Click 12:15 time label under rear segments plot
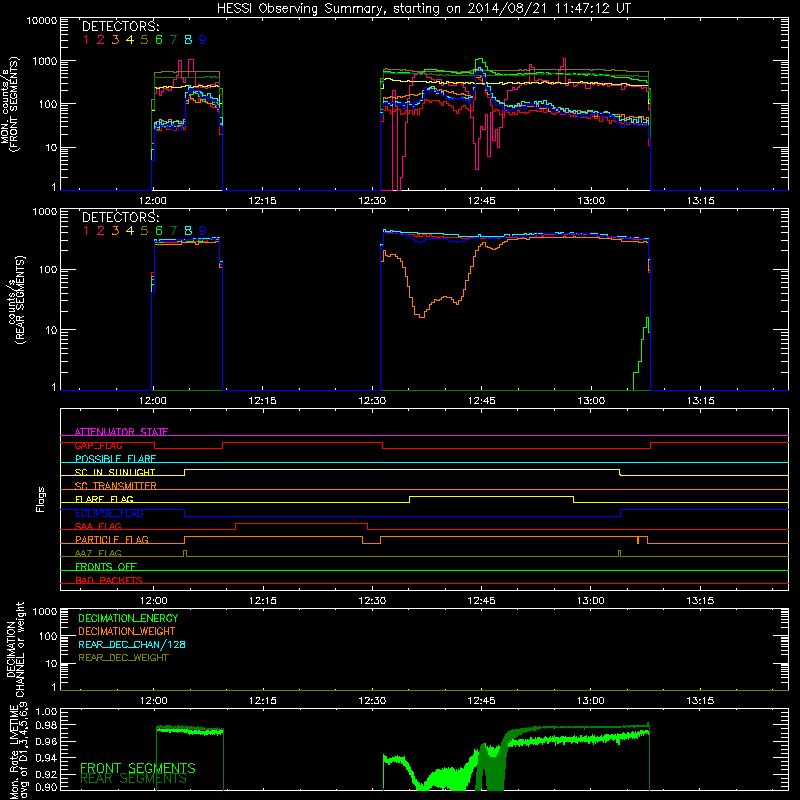This screenshot has width=800, height=800. click(x=262, y=401)
